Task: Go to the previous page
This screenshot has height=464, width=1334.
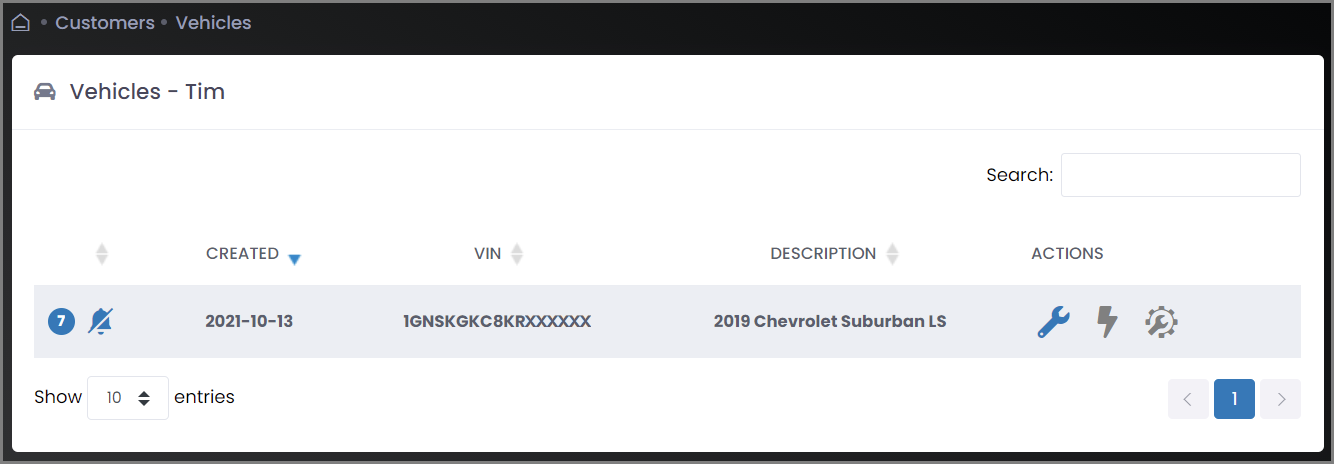Action: pyautogui.click(x=1188, y=399)
